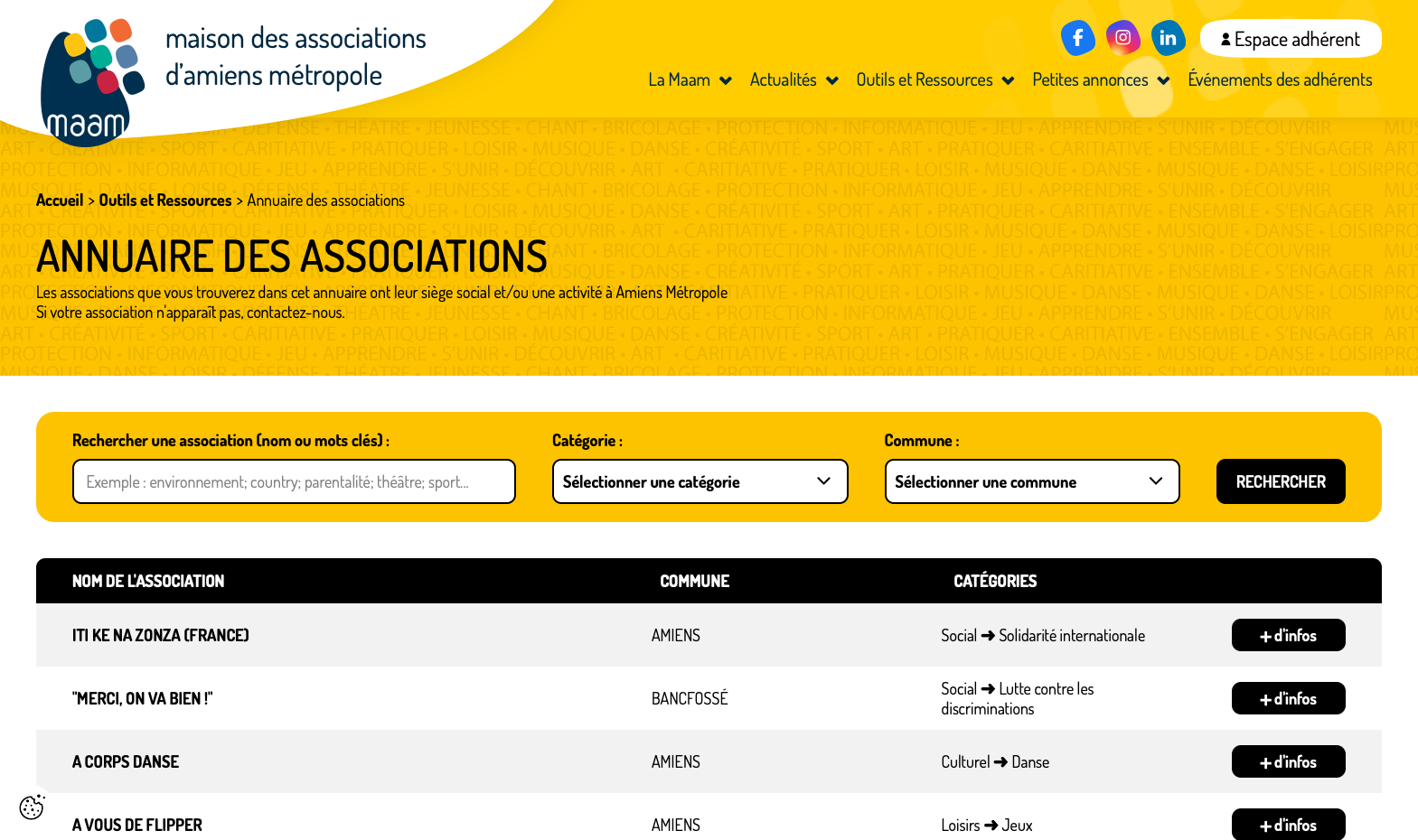Click maison des associations site title

[x=296, y=57]
